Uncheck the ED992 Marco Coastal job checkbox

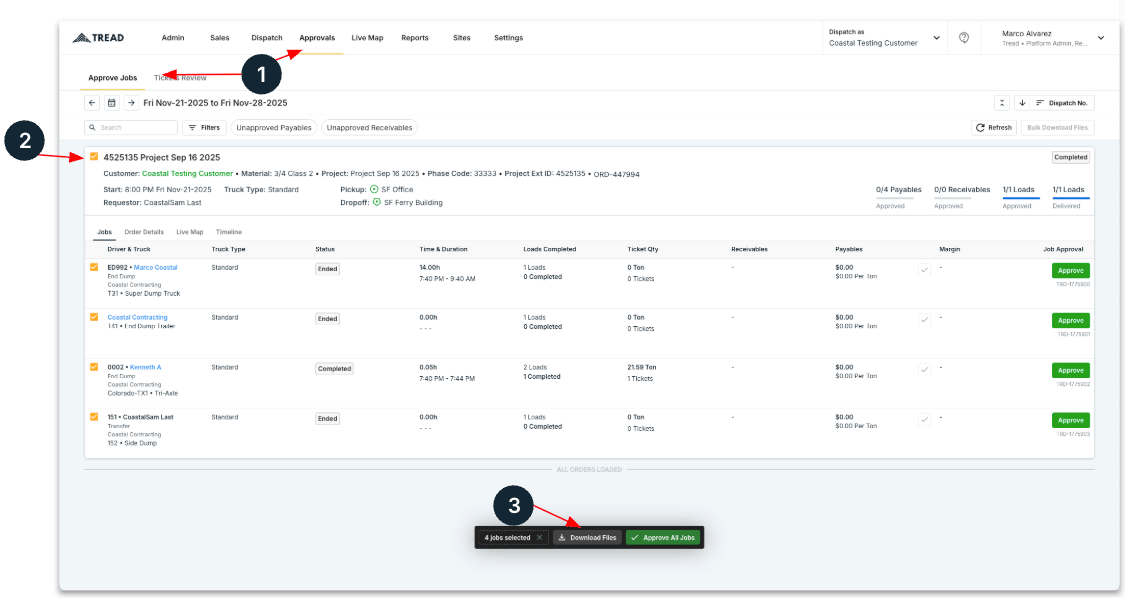coord(94,267)
